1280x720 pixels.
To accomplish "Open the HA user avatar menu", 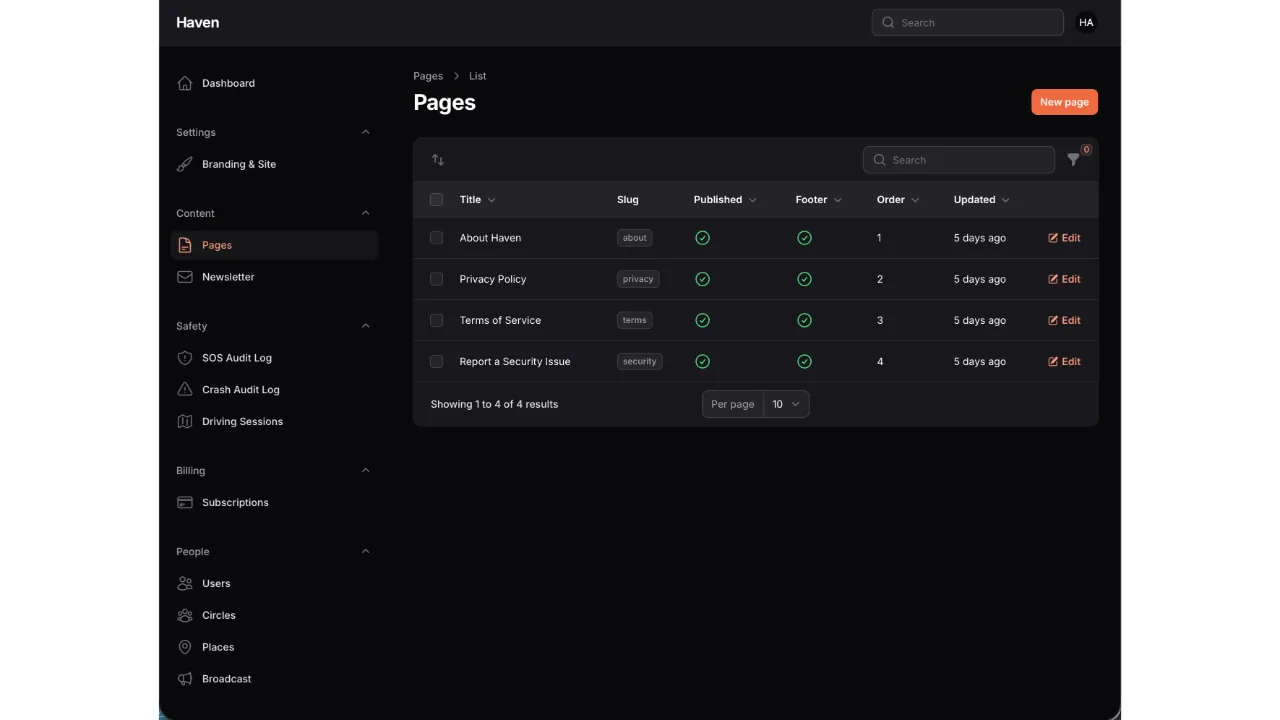I will pyautogui.click(x=1086, y=22).
